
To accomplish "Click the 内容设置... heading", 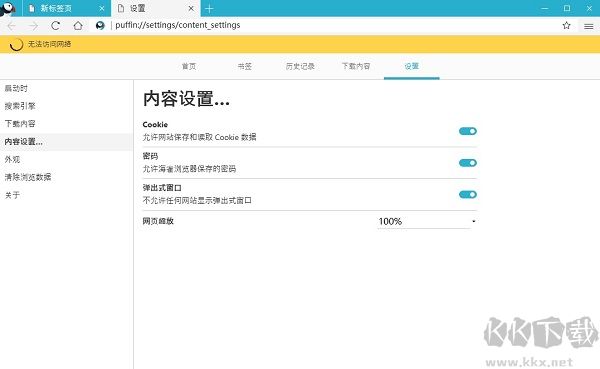I will (x=186, y=99).
